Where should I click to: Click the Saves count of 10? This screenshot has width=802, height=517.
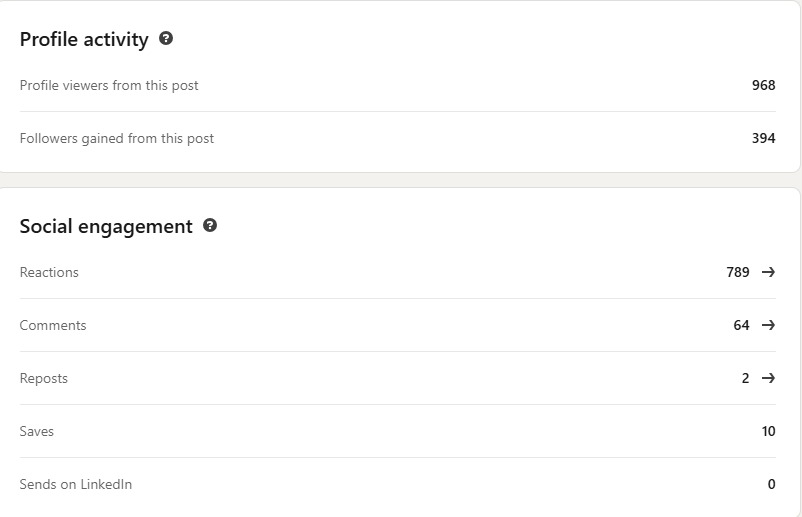[768, 431]
